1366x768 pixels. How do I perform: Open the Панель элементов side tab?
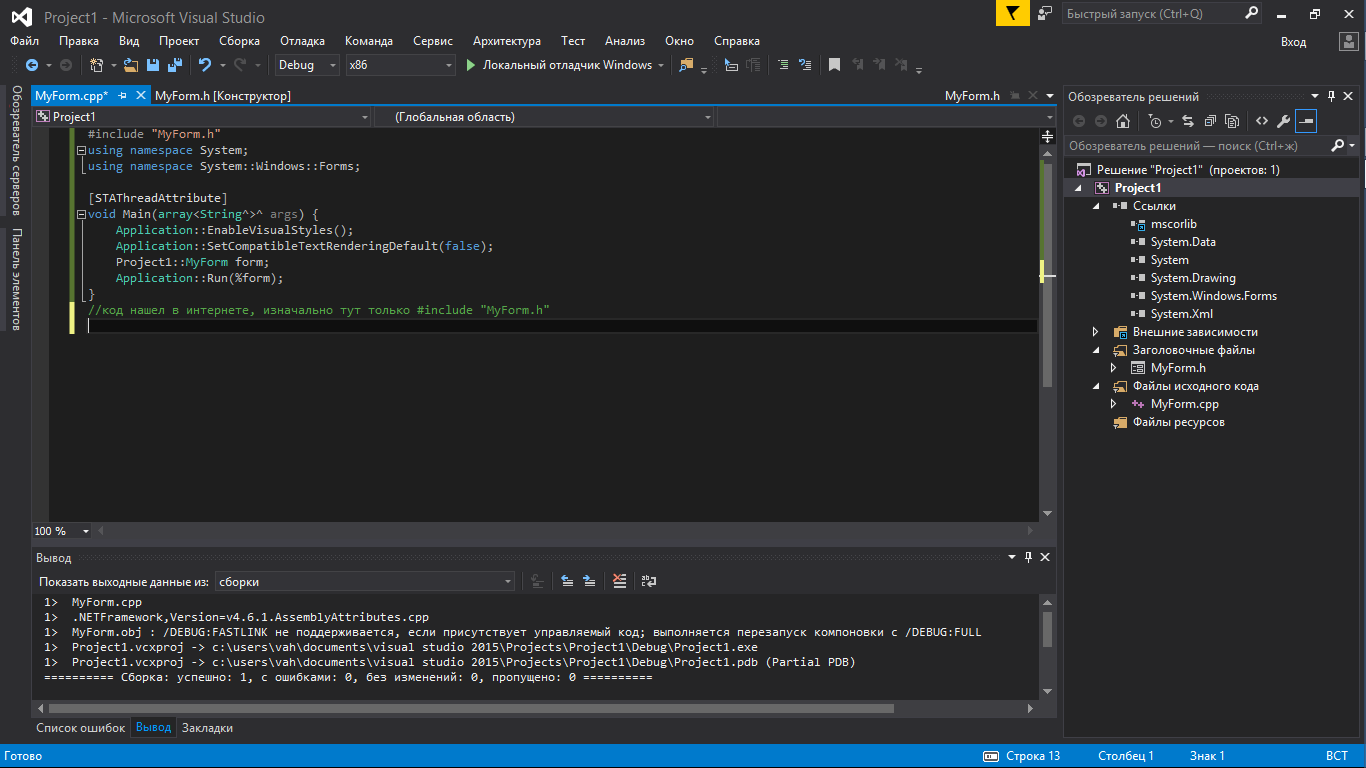16,279
